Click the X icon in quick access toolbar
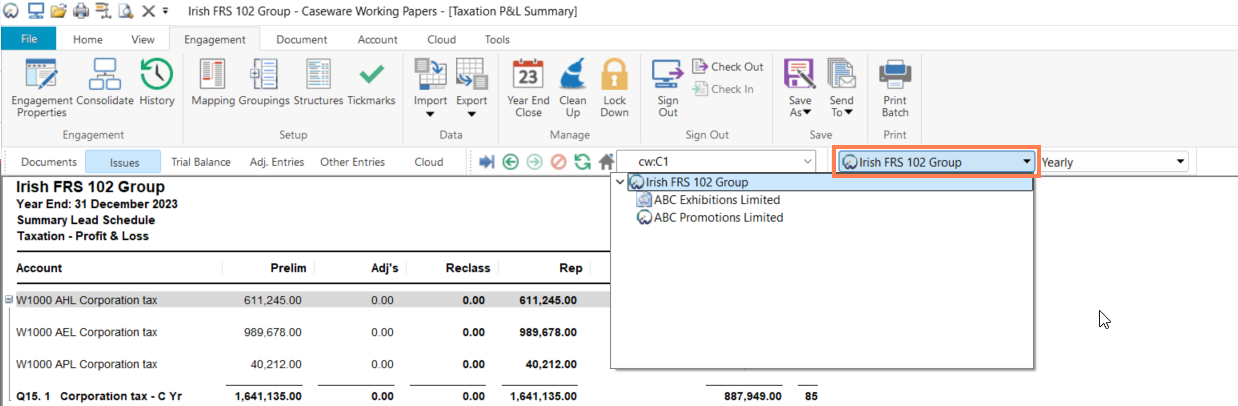This screenshot has height=406, width=1238. click(x=148, y=11)
